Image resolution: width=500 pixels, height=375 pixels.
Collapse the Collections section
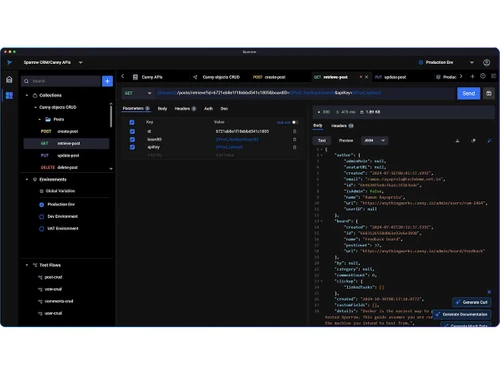tap(27, 95)
